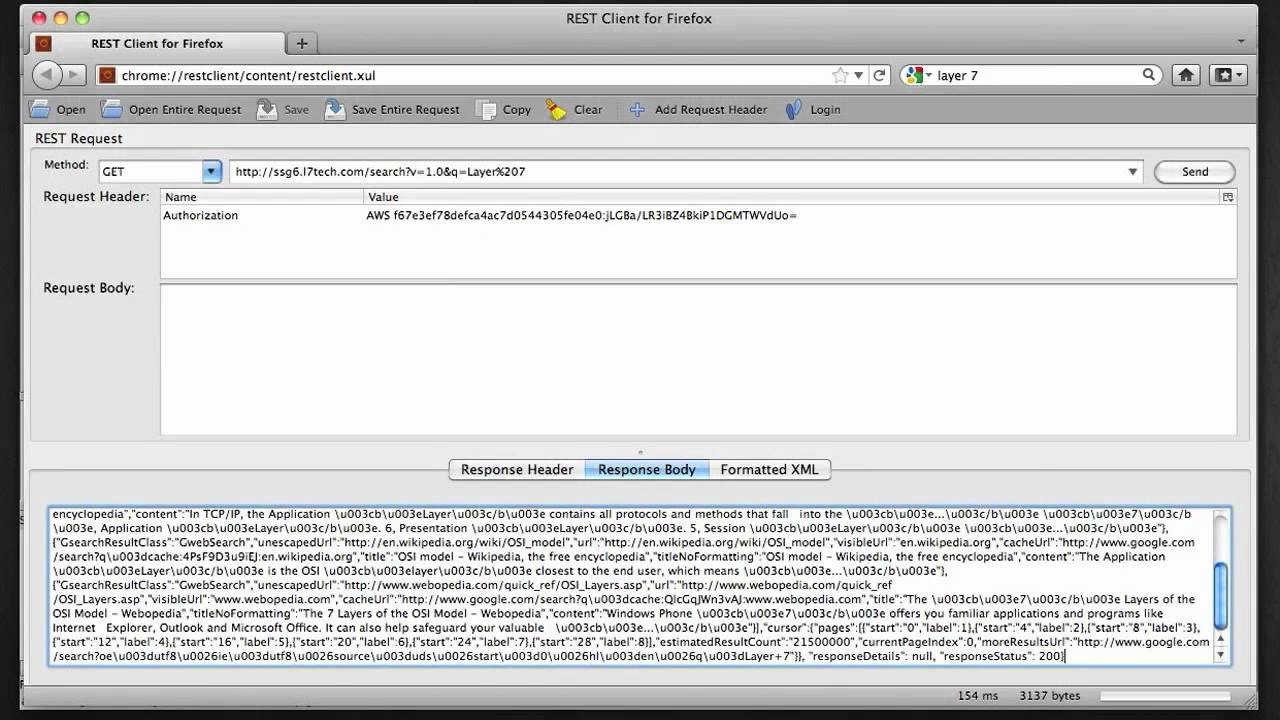This screenshot has height=720, width=1280.
Task: Click the Clear label in toolbar
Action: coord(588,110)
